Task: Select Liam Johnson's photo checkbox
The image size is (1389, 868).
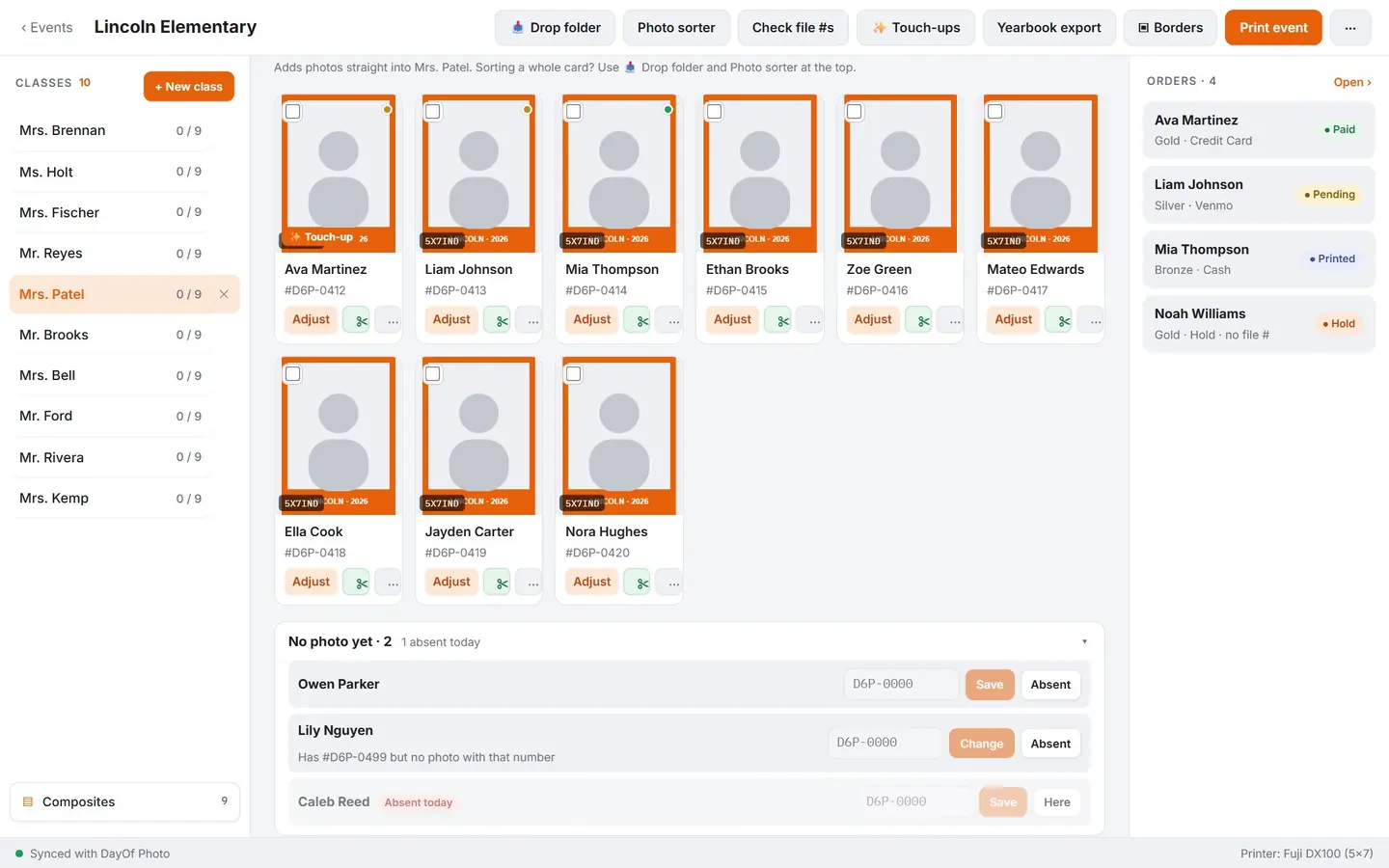Action: tap(433, 112)
